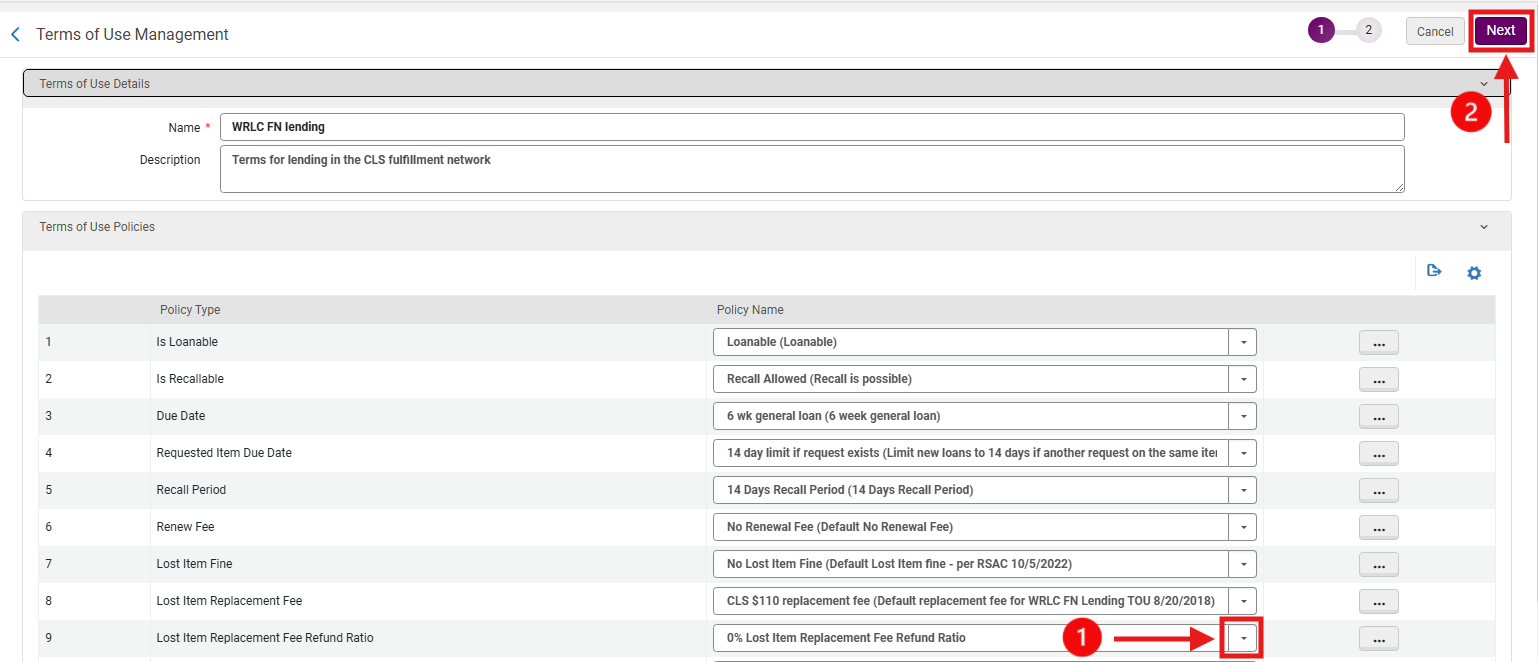Click the back arrow beside Terms of Use Management
Image resolution: width=1538 pixels, height=662 pixels.
(x=15, y=34)
